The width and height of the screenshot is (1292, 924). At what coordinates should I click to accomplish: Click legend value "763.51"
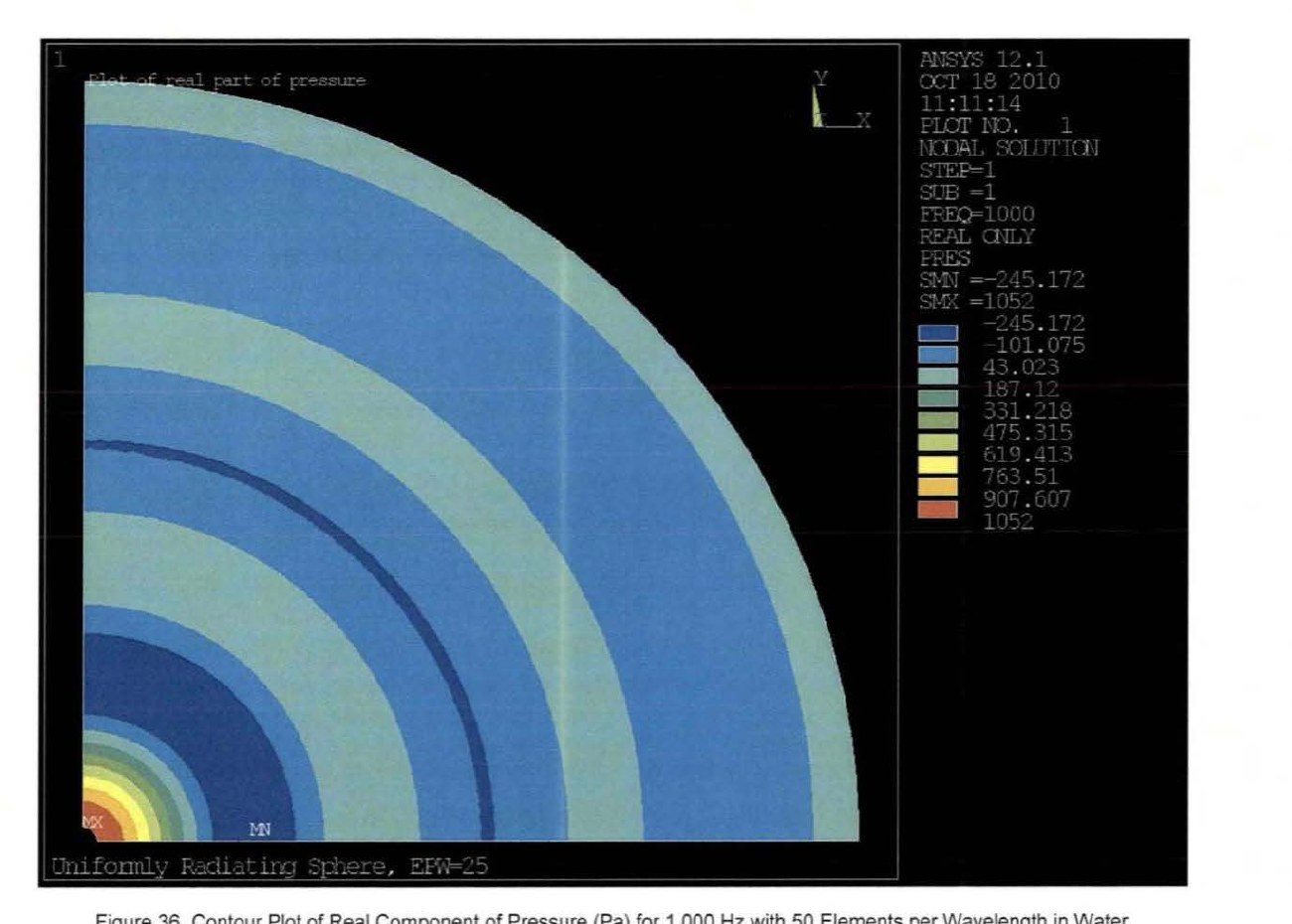[x=1021, y=477]
